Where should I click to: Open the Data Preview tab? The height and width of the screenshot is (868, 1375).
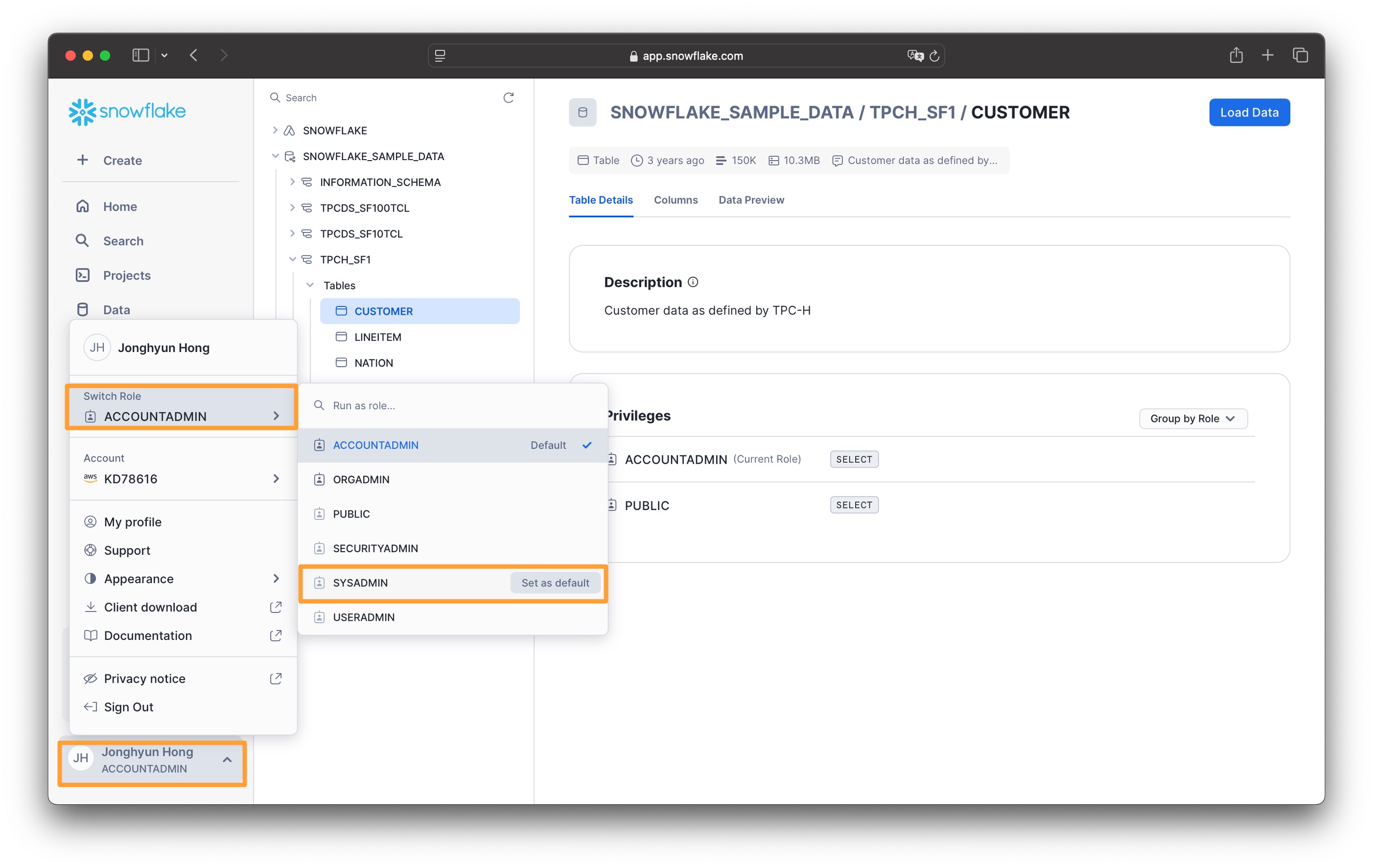[750, 200]
